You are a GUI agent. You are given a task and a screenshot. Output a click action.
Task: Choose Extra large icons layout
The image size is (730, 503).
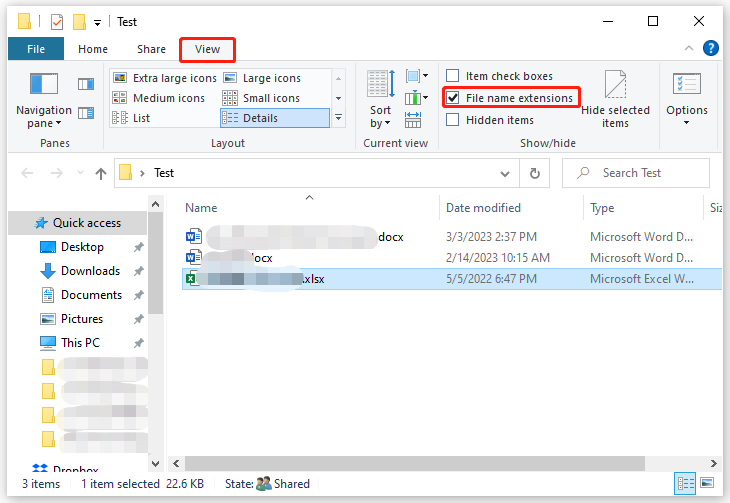click(x=165, y=78)
